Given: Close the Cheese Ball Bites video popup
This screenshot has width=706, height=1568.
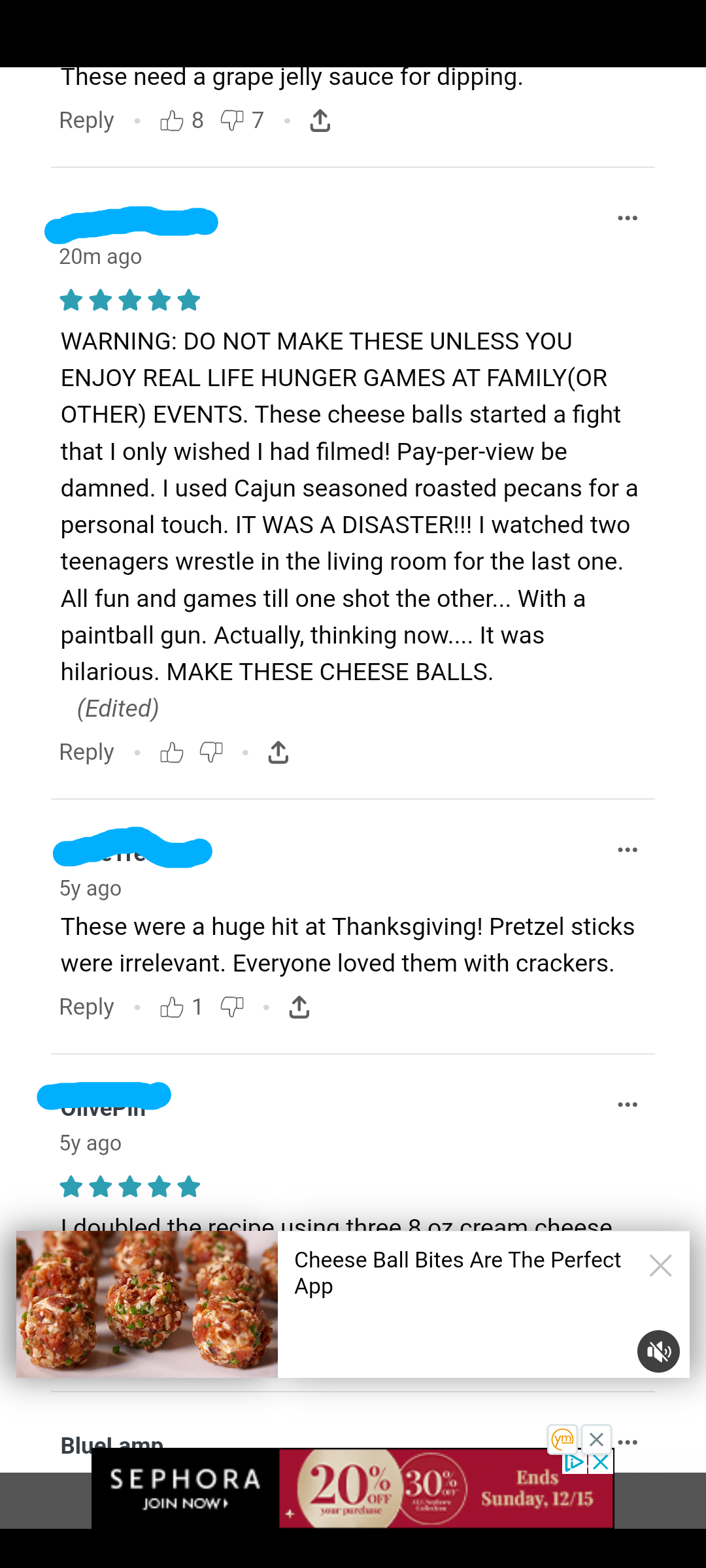Looking at the screenshot, I should coord(660,1266).
